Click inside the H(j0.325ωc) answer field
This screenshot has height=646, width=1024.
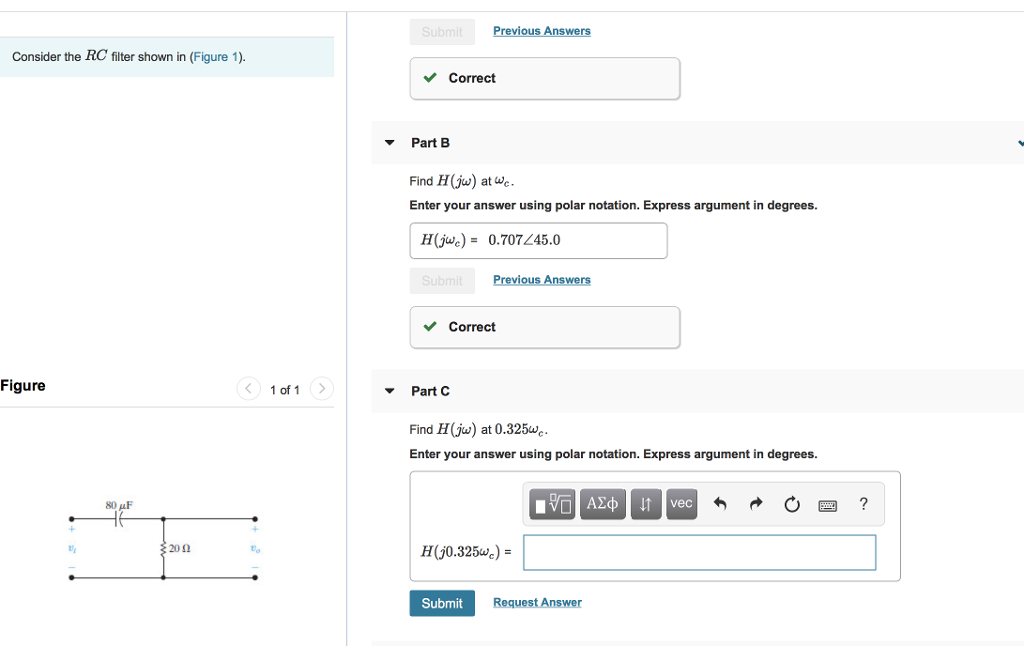coord(699,552)
